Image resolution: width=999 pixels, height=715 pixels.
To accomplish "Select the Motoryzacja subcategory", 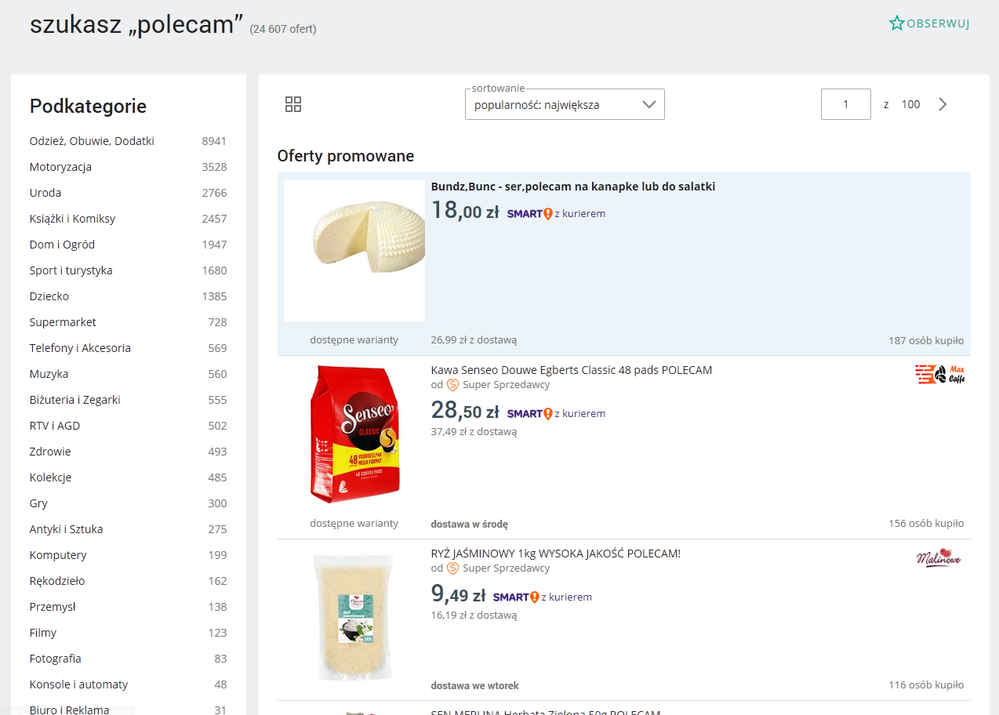I will coord(61,167).
